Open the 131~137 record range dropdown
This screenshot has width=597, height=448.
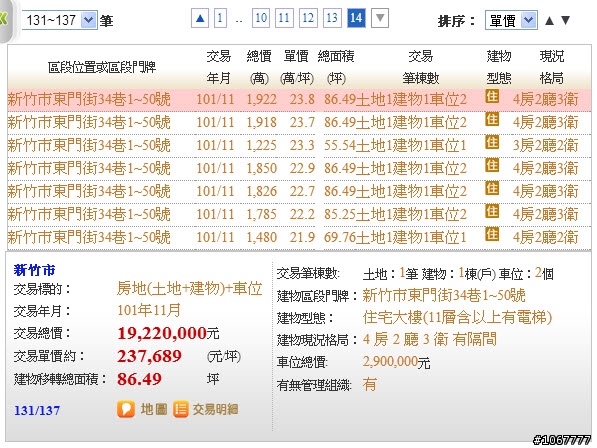(x=60, y=20)
